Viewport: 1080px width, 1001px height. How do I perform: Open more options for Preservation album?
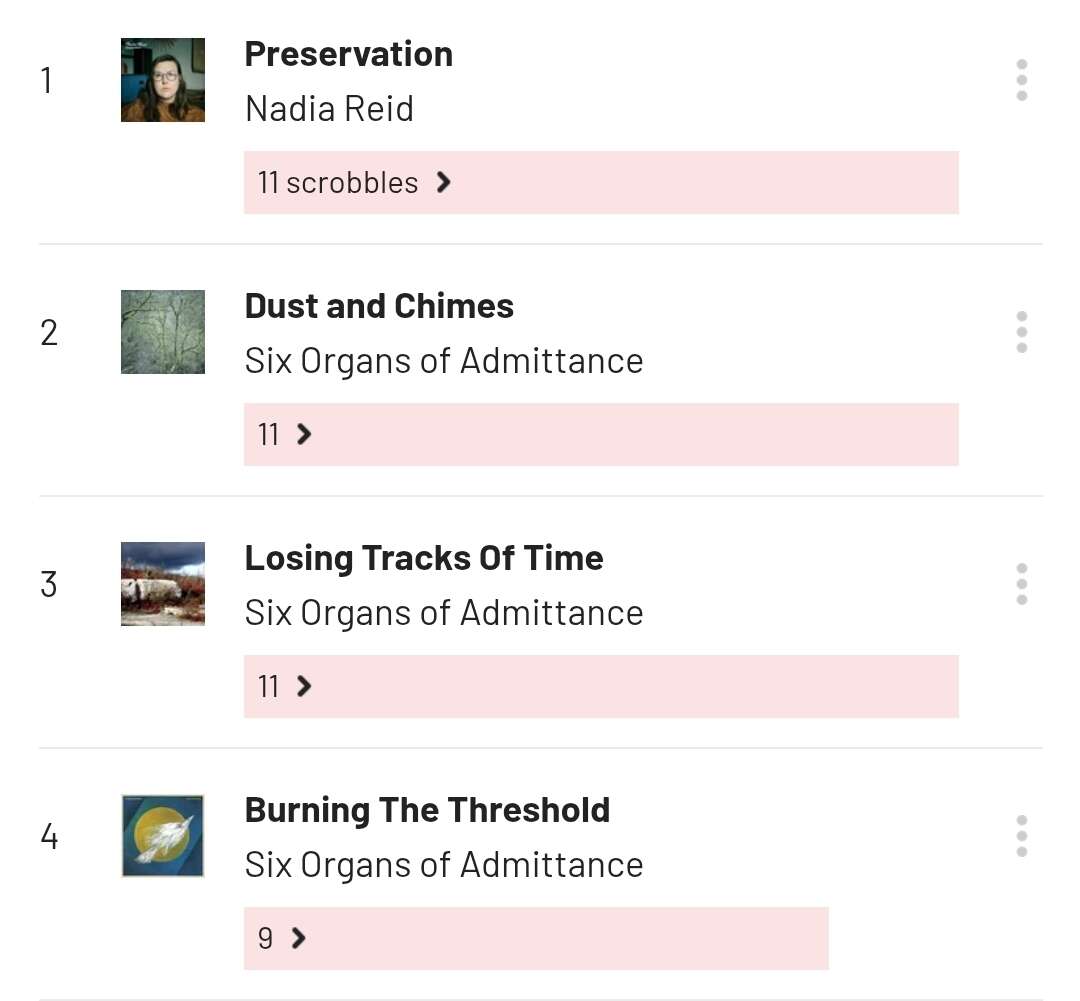[x=1021, y=80]
